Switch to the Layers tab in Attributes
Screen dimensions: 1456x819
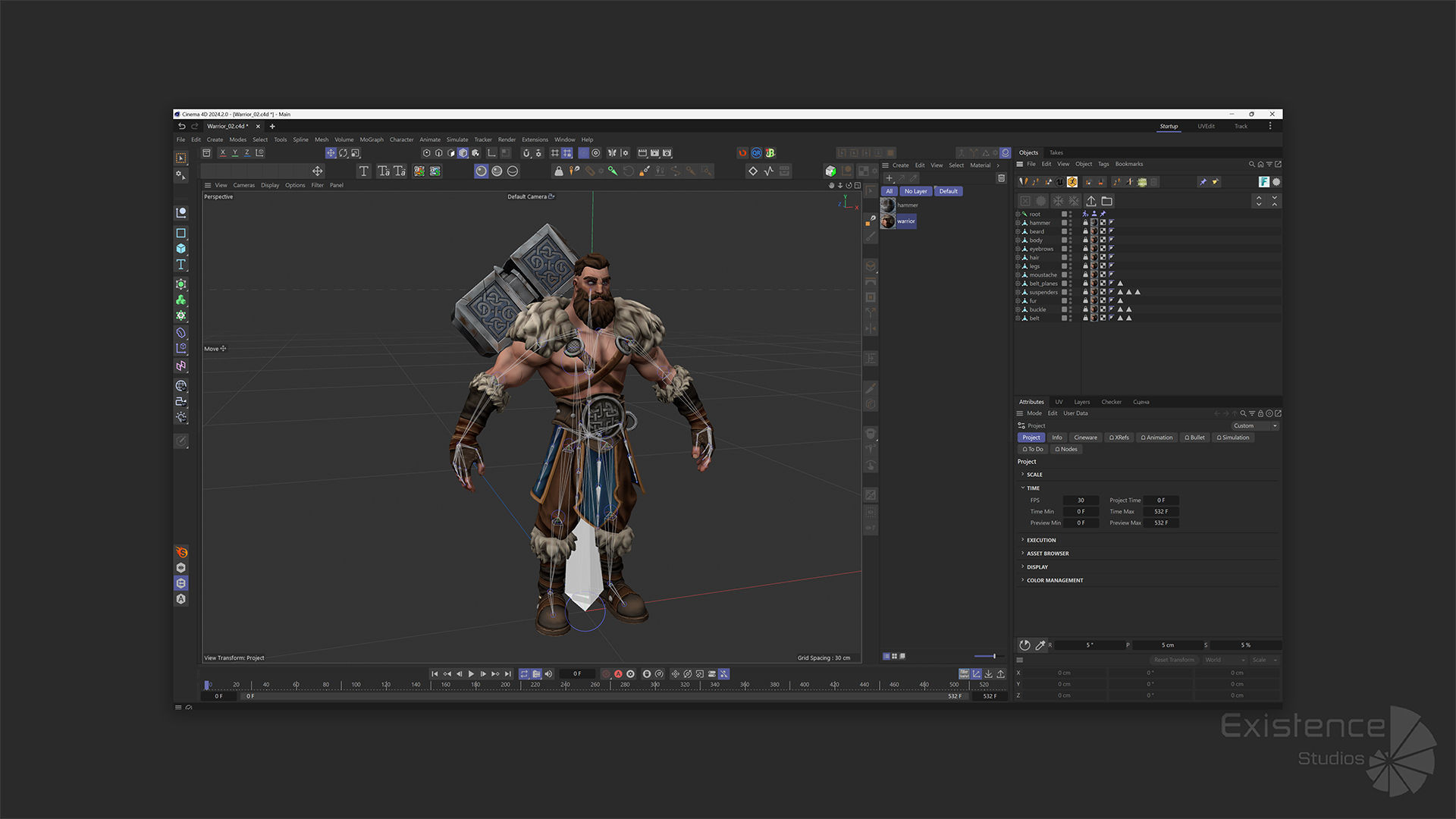pyautogui.click(x=1082, y=403)
